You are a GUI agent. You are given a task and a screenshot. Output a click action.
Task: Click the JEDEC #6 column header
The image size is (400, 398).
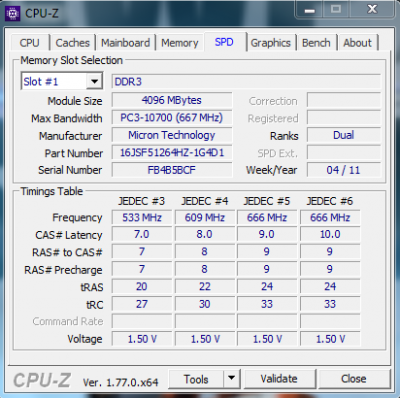(330, 201)
